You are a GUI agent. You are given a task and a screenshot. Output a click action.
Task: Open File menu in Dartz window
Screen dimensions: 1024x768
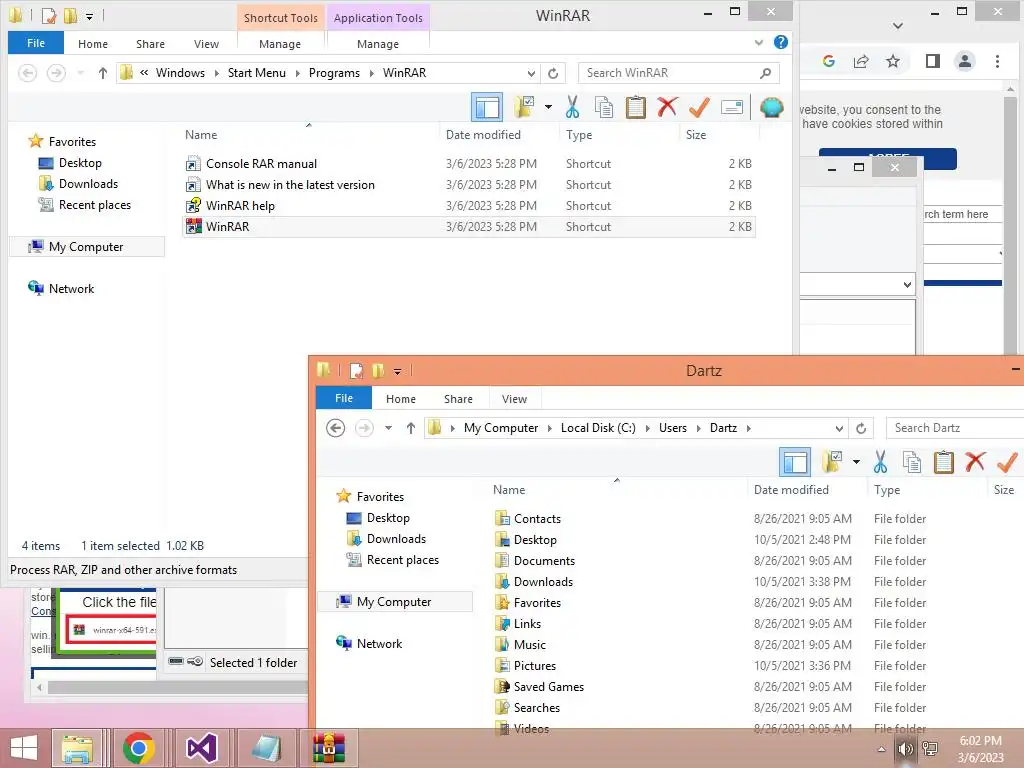(344, 398)
